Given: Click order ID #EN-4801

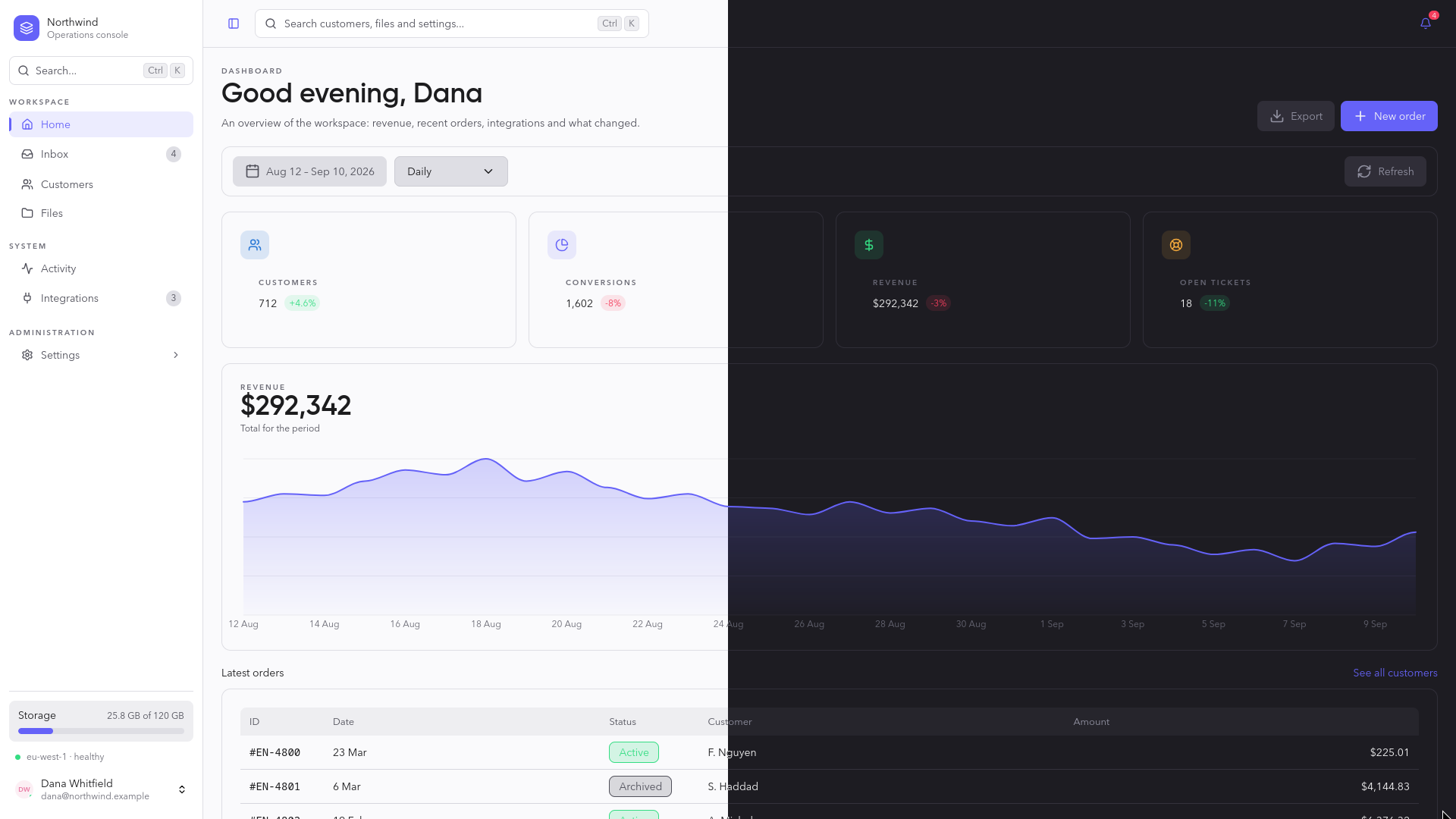Looking at the screenshot, I should pos(275,786).
